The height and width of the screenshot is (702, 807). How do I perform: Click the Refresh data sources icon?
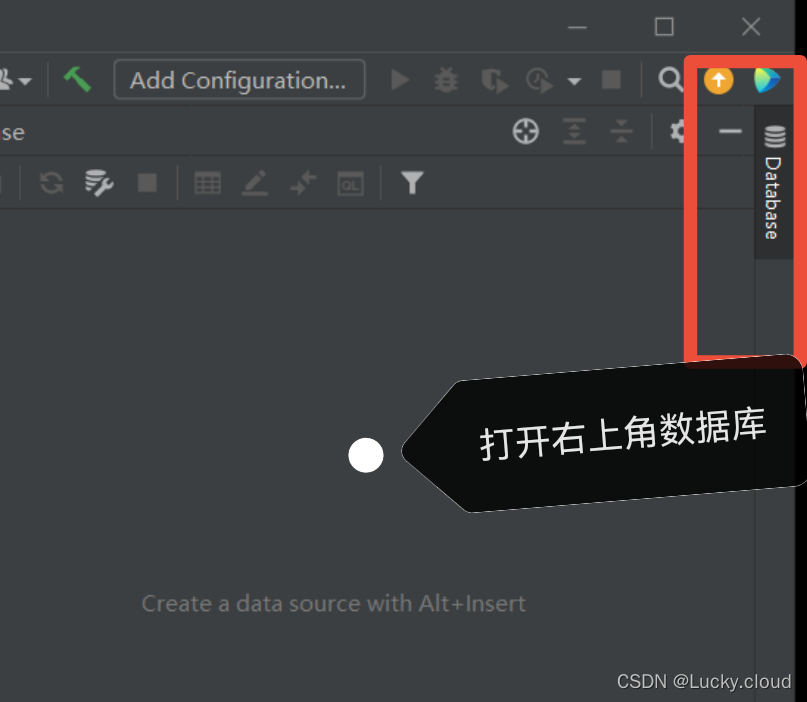pyautogui.click(x=51, y=183)
